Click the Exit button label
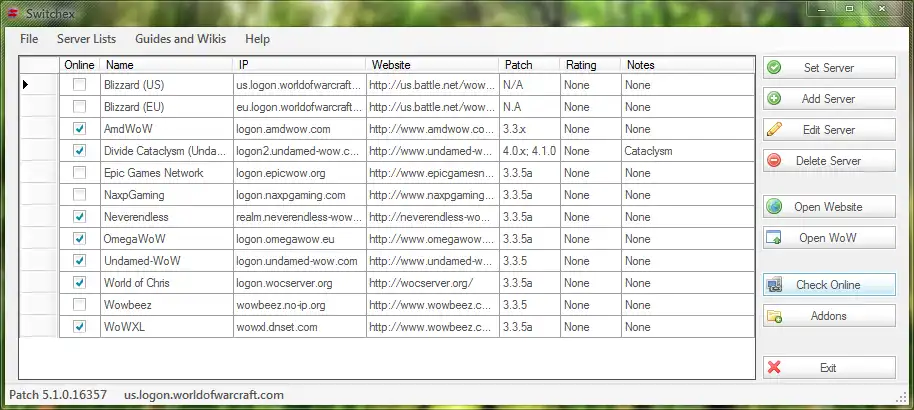This screenshot has height=410, width=914. point(828,367)
